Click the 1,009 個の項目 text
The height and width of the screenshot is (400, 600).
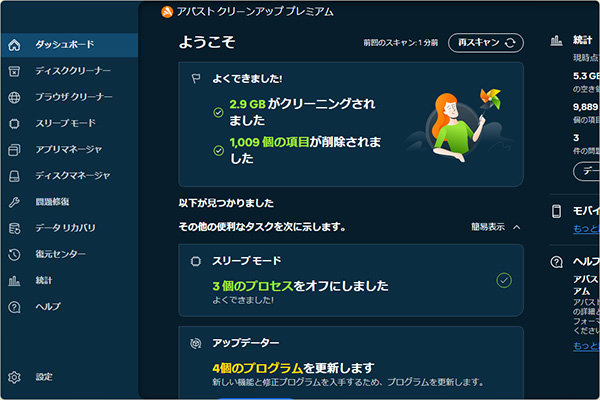pyautogui.click(x=269, y=142)
